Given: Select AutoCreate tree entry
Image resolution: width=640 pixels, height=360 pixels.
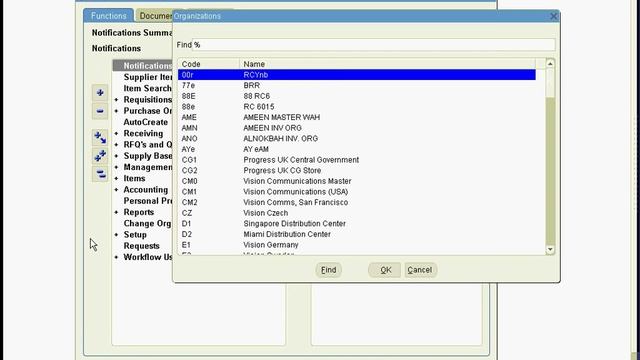Looking at the screenshot, I should (x=146, y=122).
